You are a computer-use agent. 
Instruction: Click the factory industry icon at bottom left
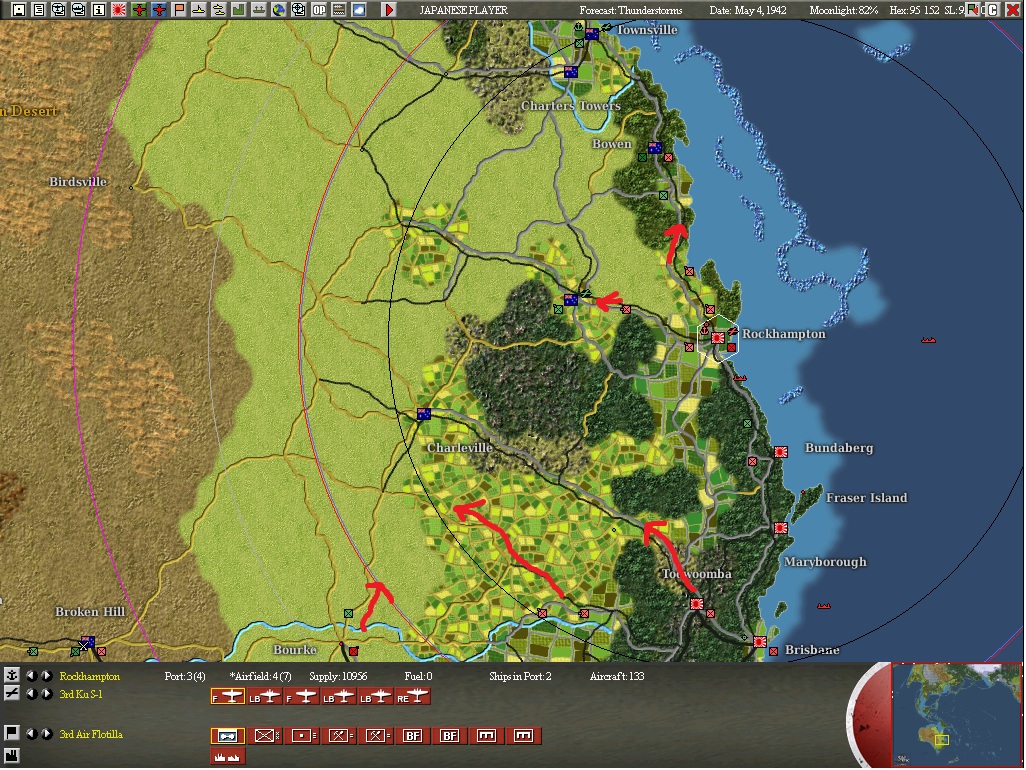[x=11, y=756]
